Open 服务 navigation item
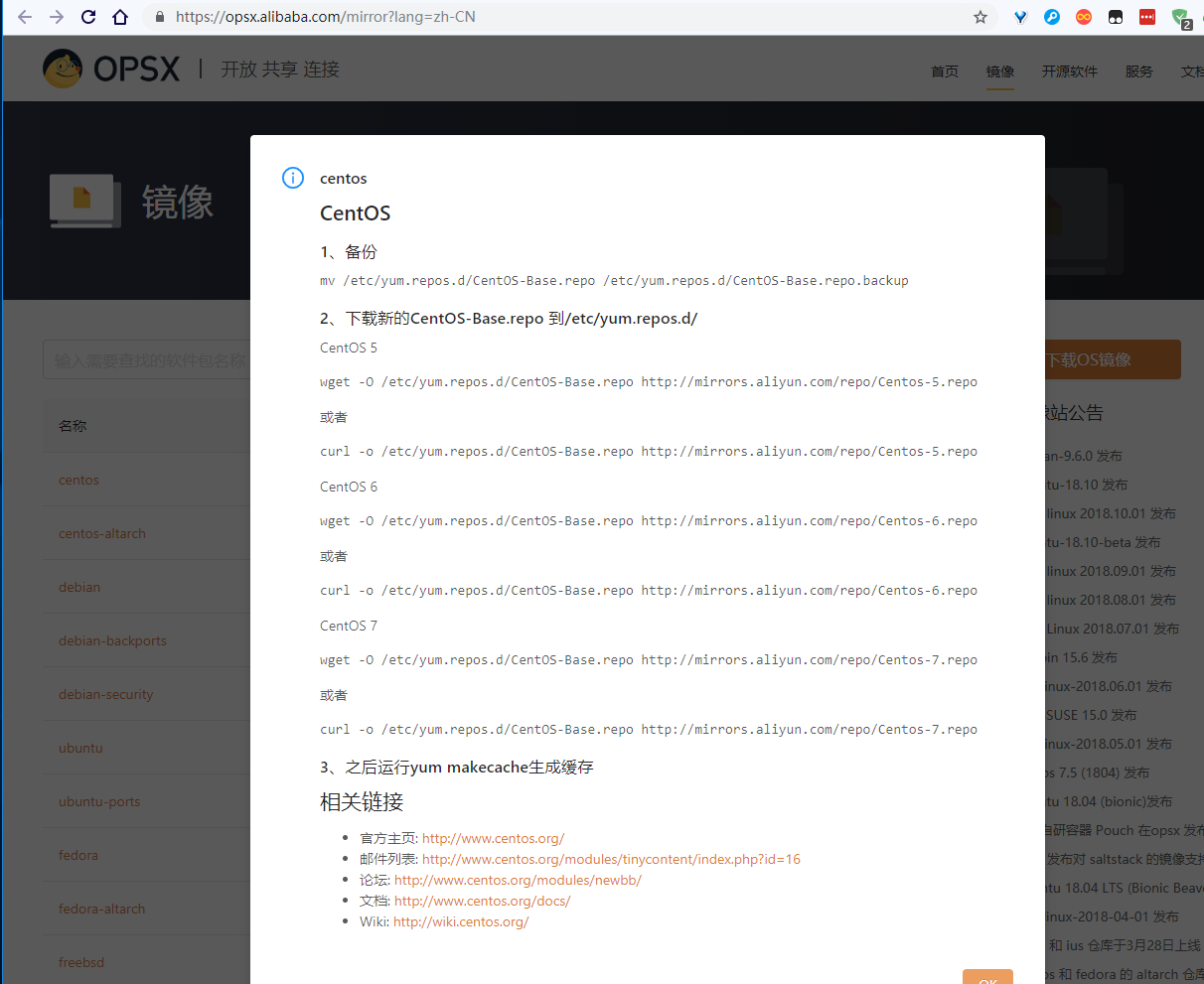 pos(1139,71)
